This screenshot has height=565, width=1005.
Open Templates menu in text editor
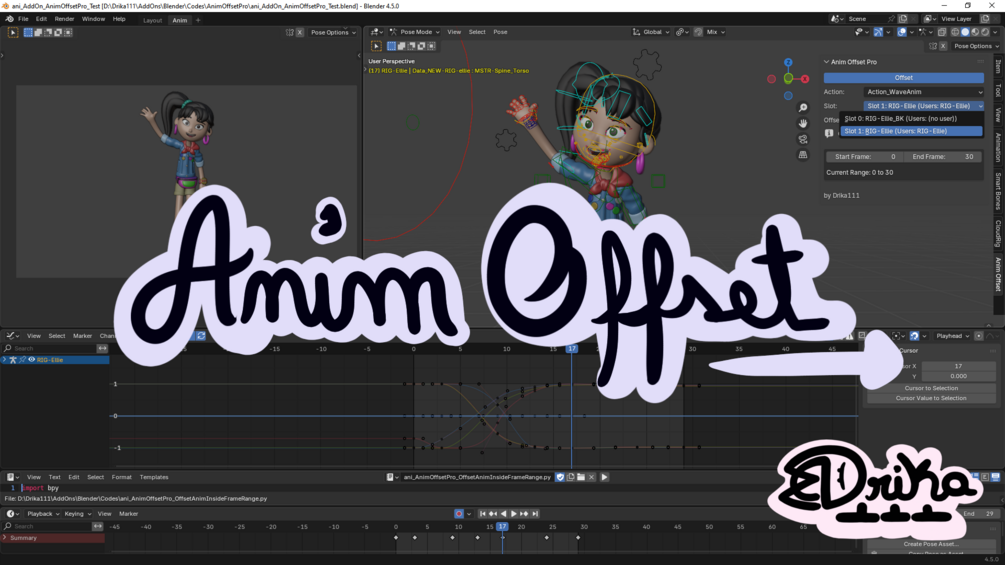click(154, 477)
